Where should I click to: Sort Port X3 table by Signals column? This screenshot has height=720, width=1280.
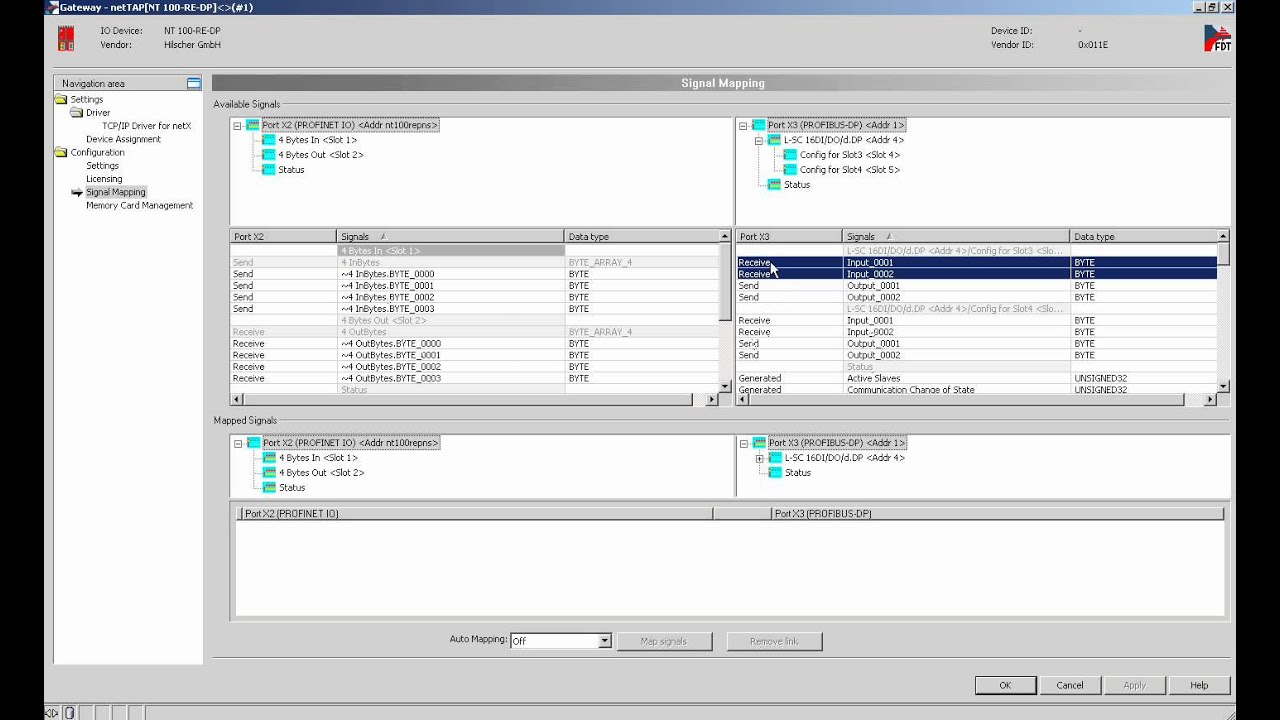click(x=956, y=237)
